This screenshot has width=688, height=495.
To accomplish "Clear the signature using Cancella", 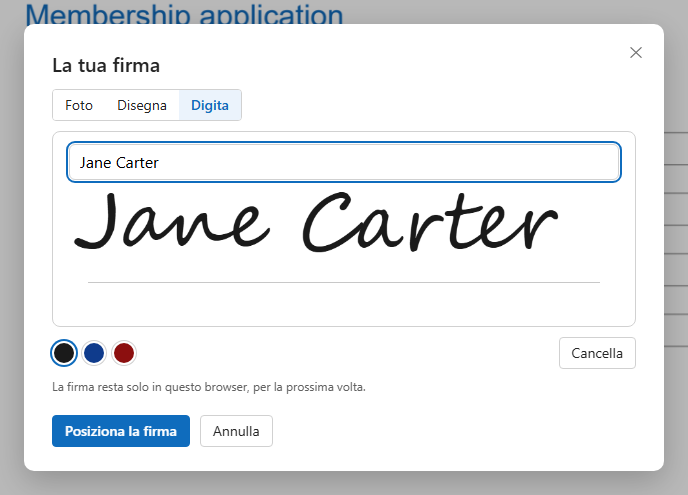I will 597,353.
